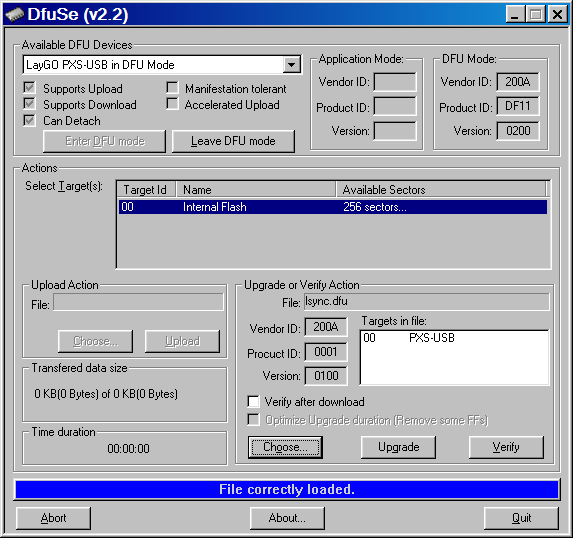Select LayGO PXS-USB device combo box
573x538 pixels.
tap(162, 65)
